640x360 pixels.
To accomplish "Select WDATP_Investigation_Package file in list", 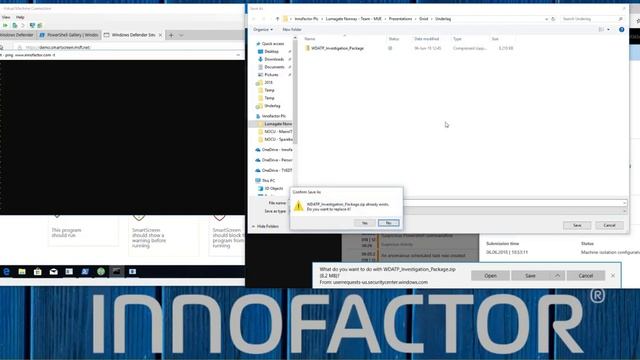I will coord(337,48).
